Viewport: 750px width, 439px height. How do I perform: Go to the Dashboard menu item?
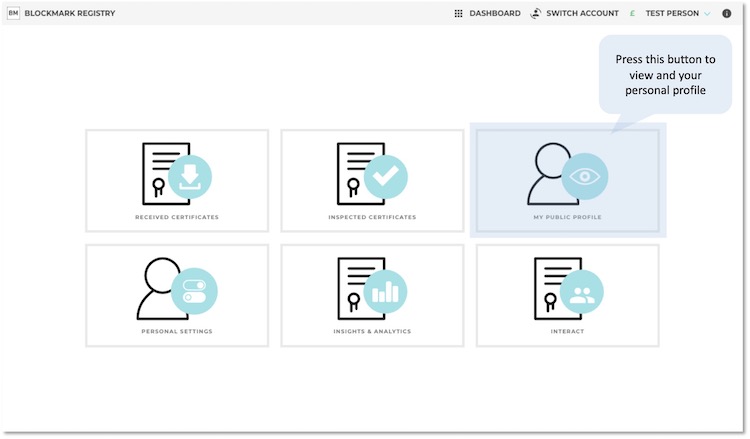click(495, 13)
